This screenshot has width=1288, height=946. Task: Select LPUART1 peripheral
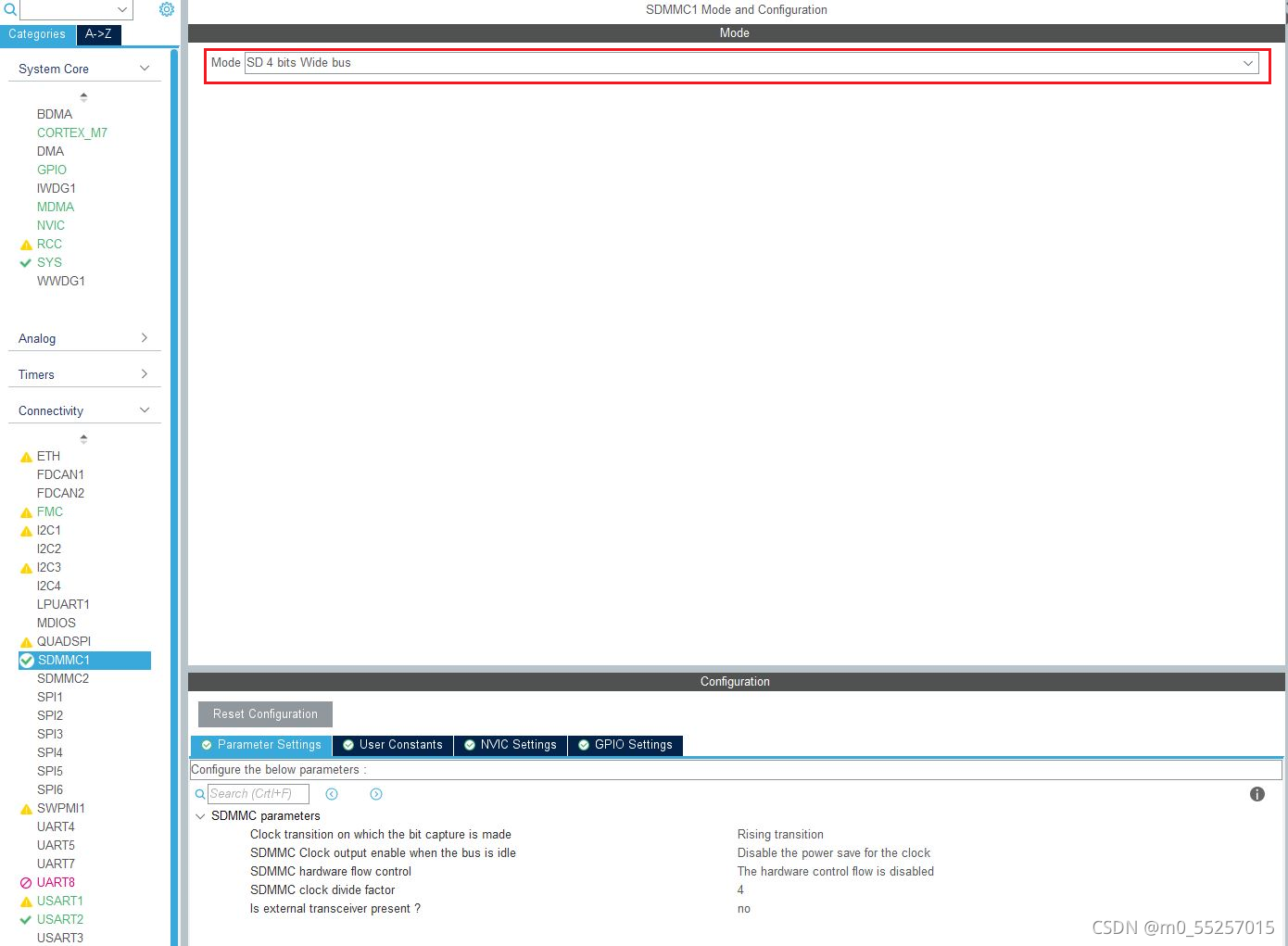(63, 604)
